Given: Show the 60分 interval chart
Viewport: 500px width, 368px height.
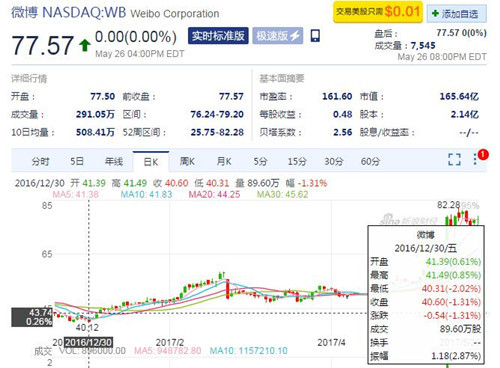Looking at the screenshot, I should (370, 162).
